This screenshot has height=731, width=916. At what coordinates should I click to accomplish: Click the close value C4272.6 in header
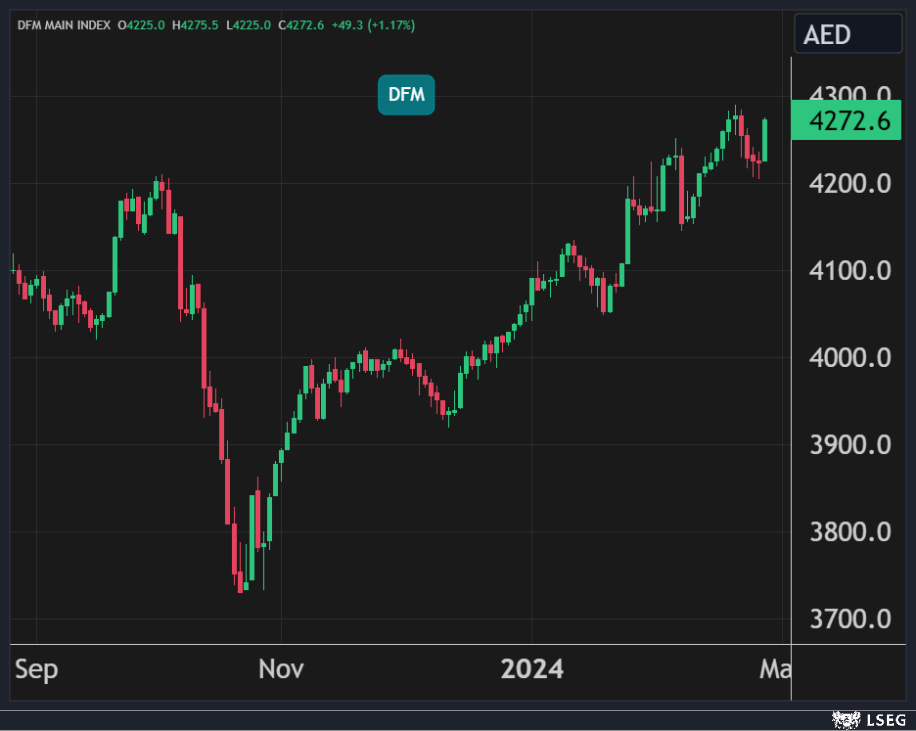pos(298,24)
